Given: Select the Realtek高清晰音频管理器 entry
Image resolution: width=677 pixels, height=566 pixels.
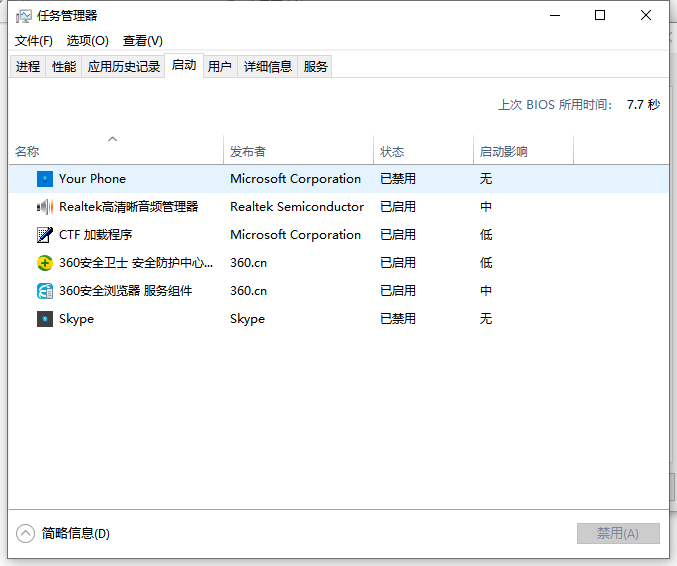Looking at the screenshot, I should pos(129,207).
